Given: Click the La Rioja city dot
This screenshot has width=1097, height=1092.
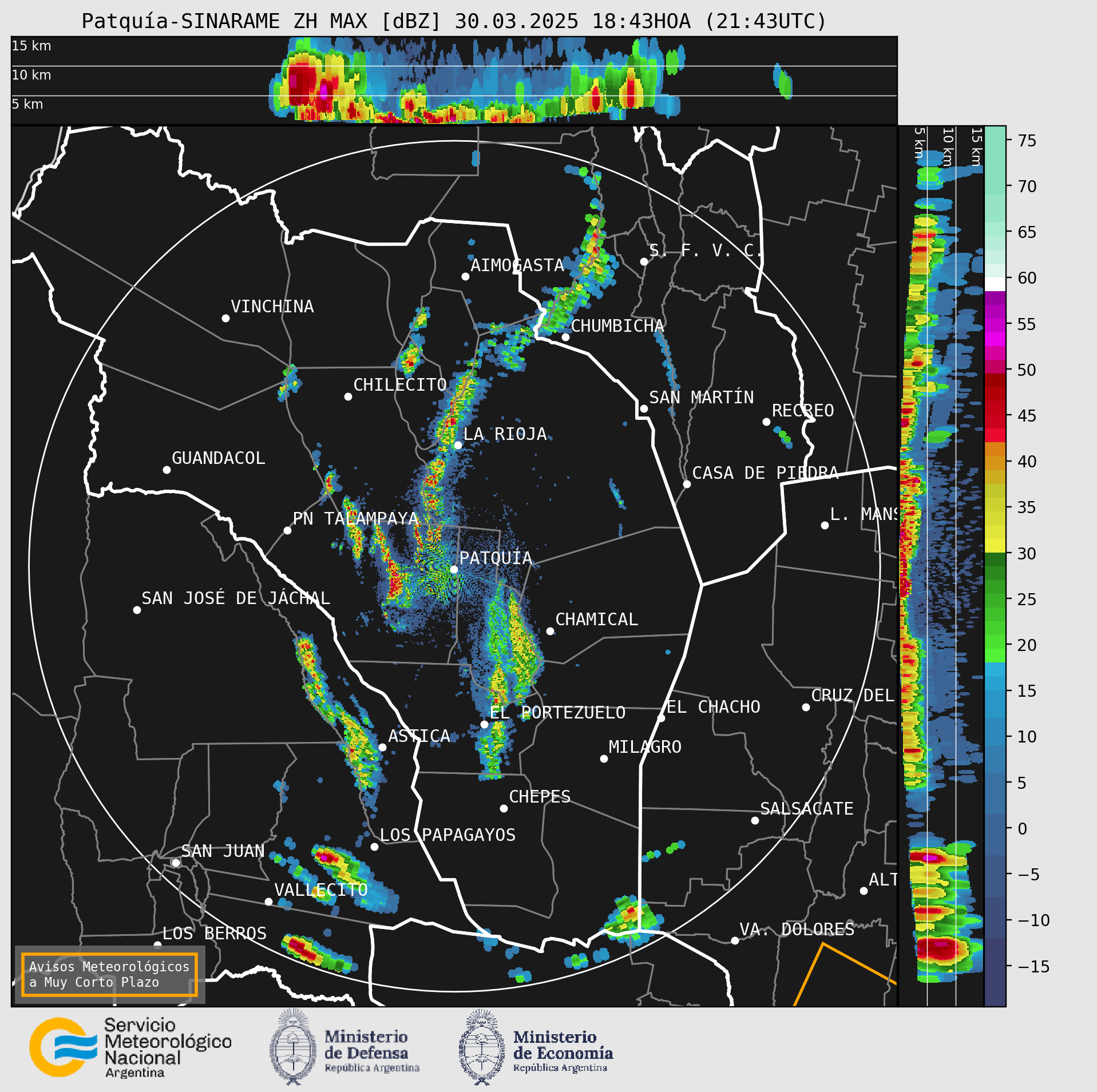Looking at the screenshot, I should coord(458,445).
